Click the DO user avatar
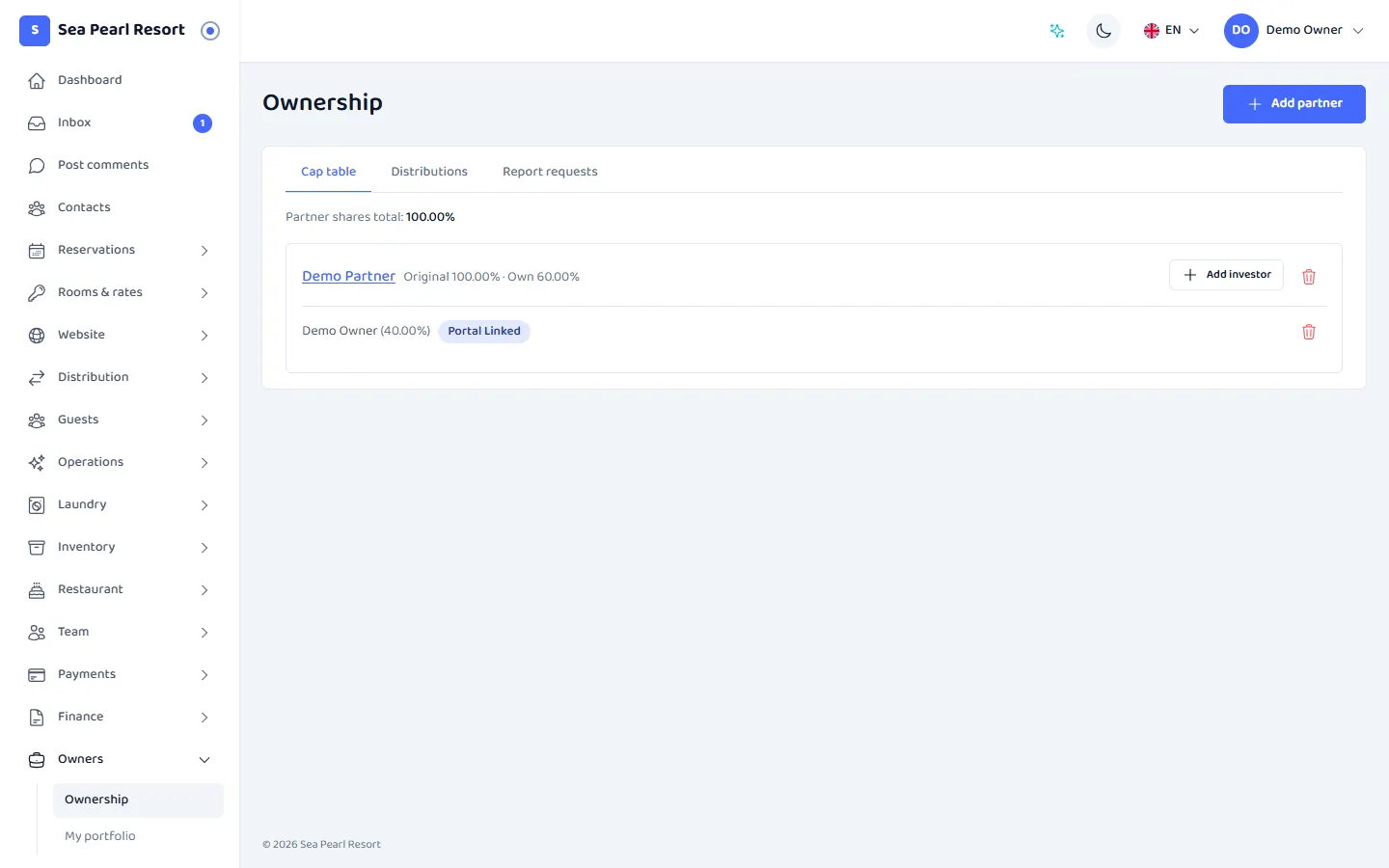Image resolution: width=1389 pixels, height=868 pixels. tap(1241, 31)
